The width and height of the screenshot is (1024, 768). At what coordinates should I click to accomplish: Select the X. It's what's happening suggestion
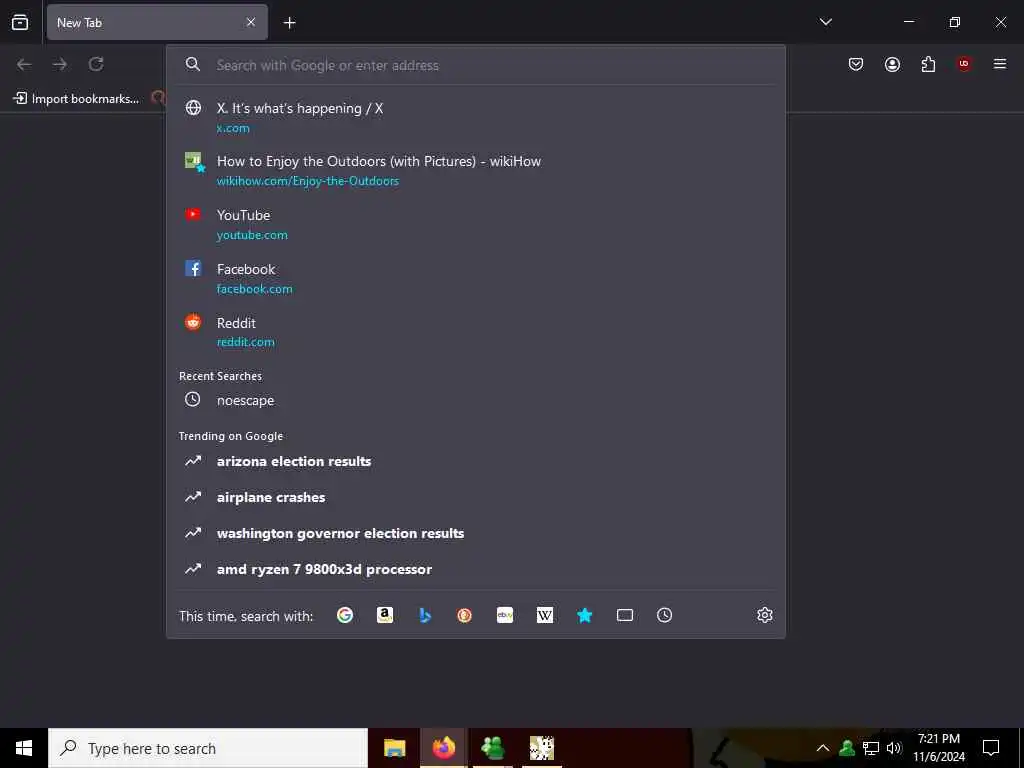tap(477, 117)
